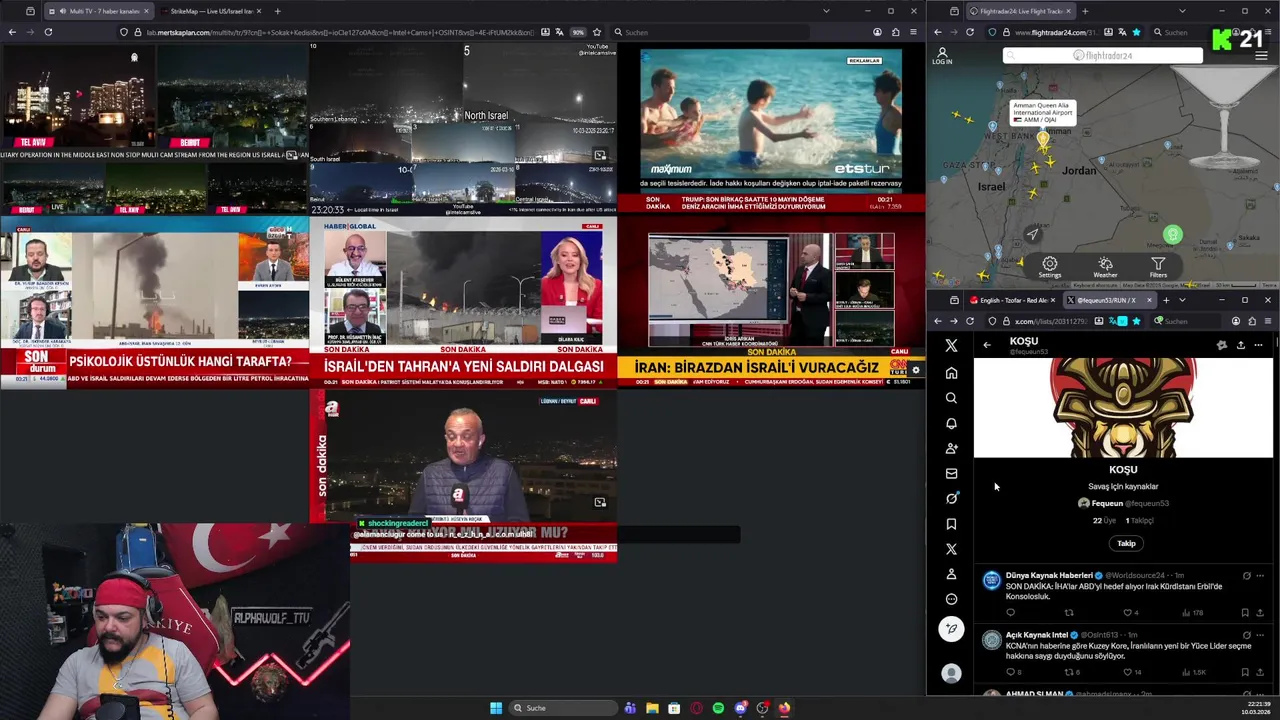Open the three-dot menu in KOŞU list header
The image size is (1280, 720).
point(1258,345)
